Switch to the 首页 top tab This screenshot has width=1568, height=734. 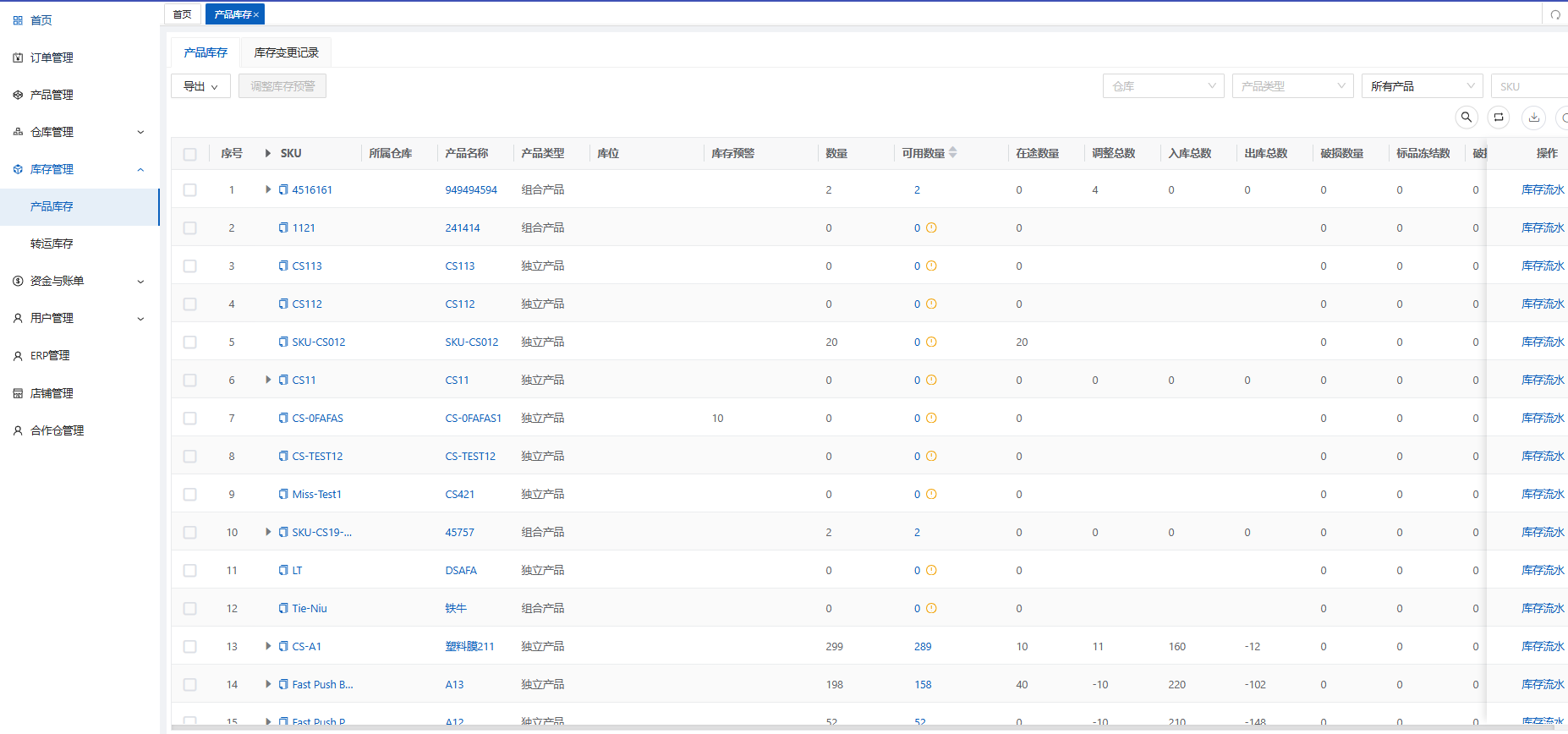point(183,14)
